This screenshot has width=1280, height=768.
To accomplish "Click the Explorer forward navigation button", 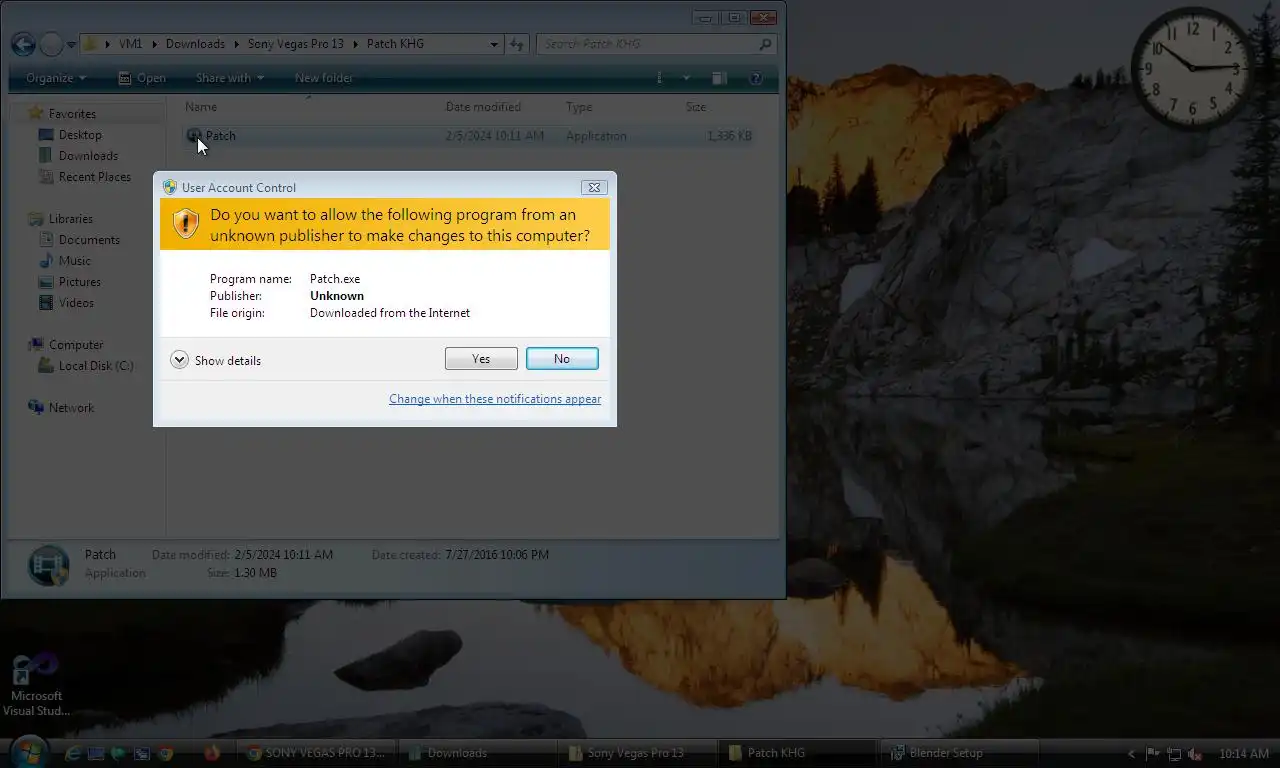I will [x=51, y=44].
